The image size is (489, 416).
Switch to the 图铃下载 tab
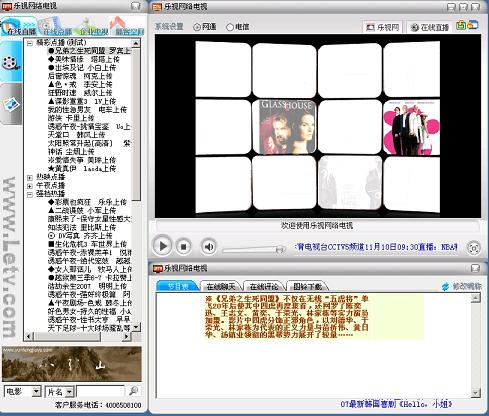click(x=307, y=286)
